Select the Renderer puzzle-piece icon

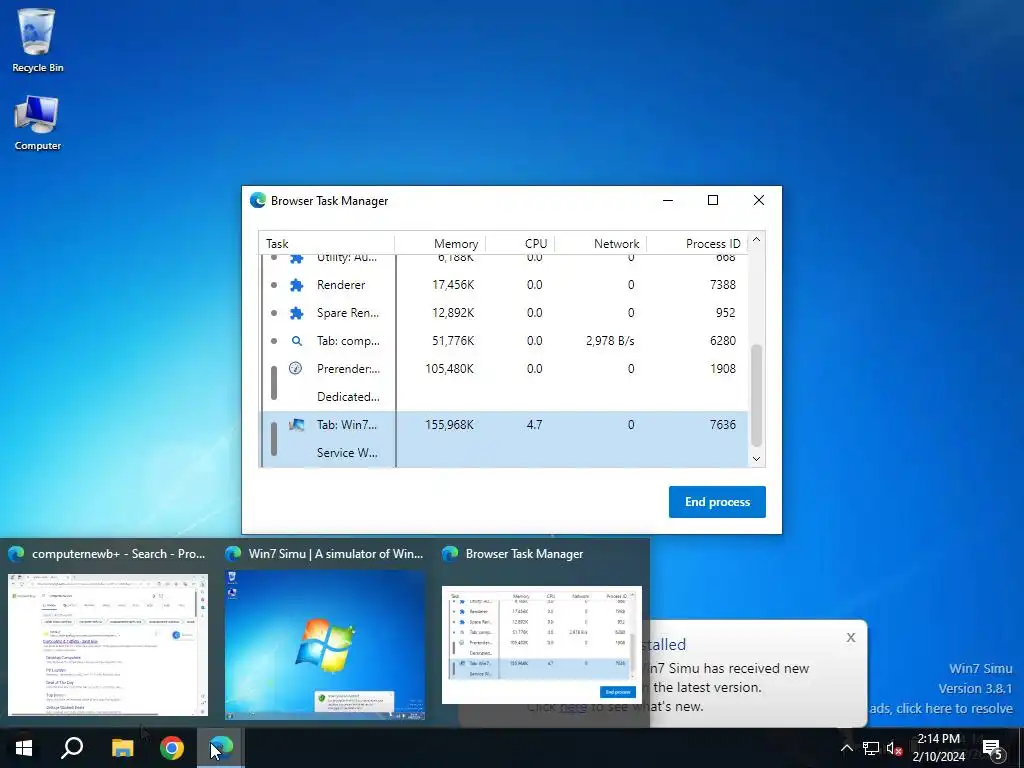(296, 285)
